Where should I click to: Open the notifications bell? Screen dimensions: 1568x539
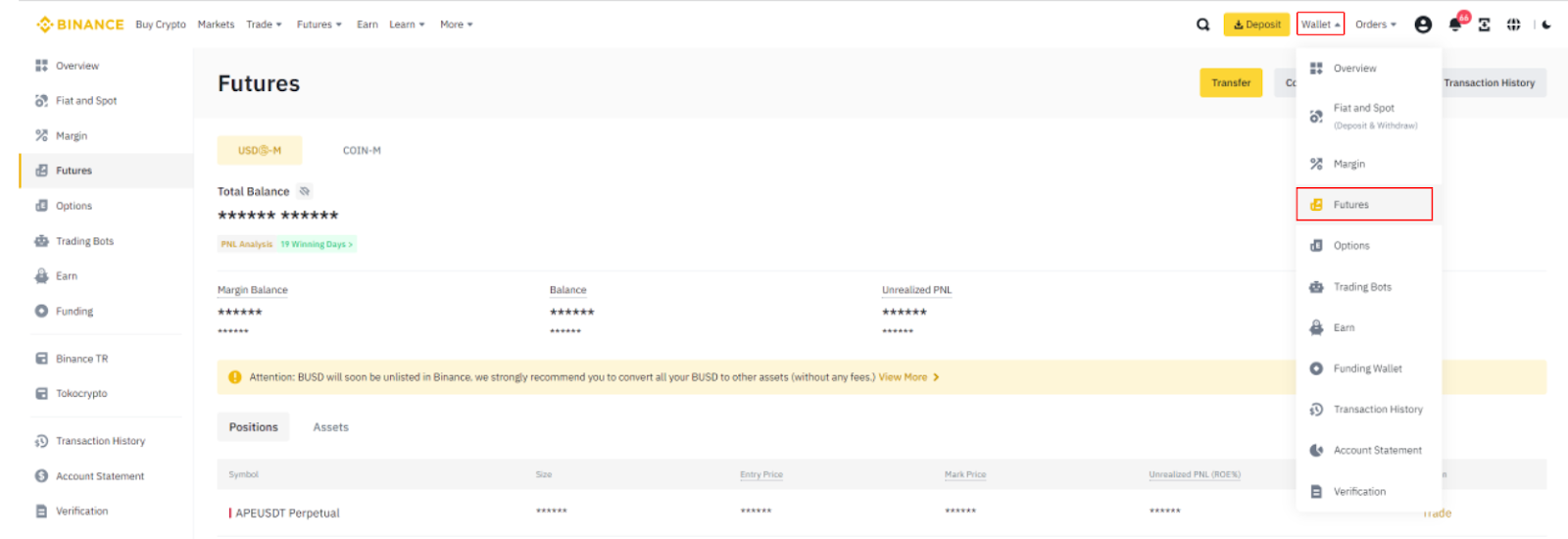pos(1455,24)
